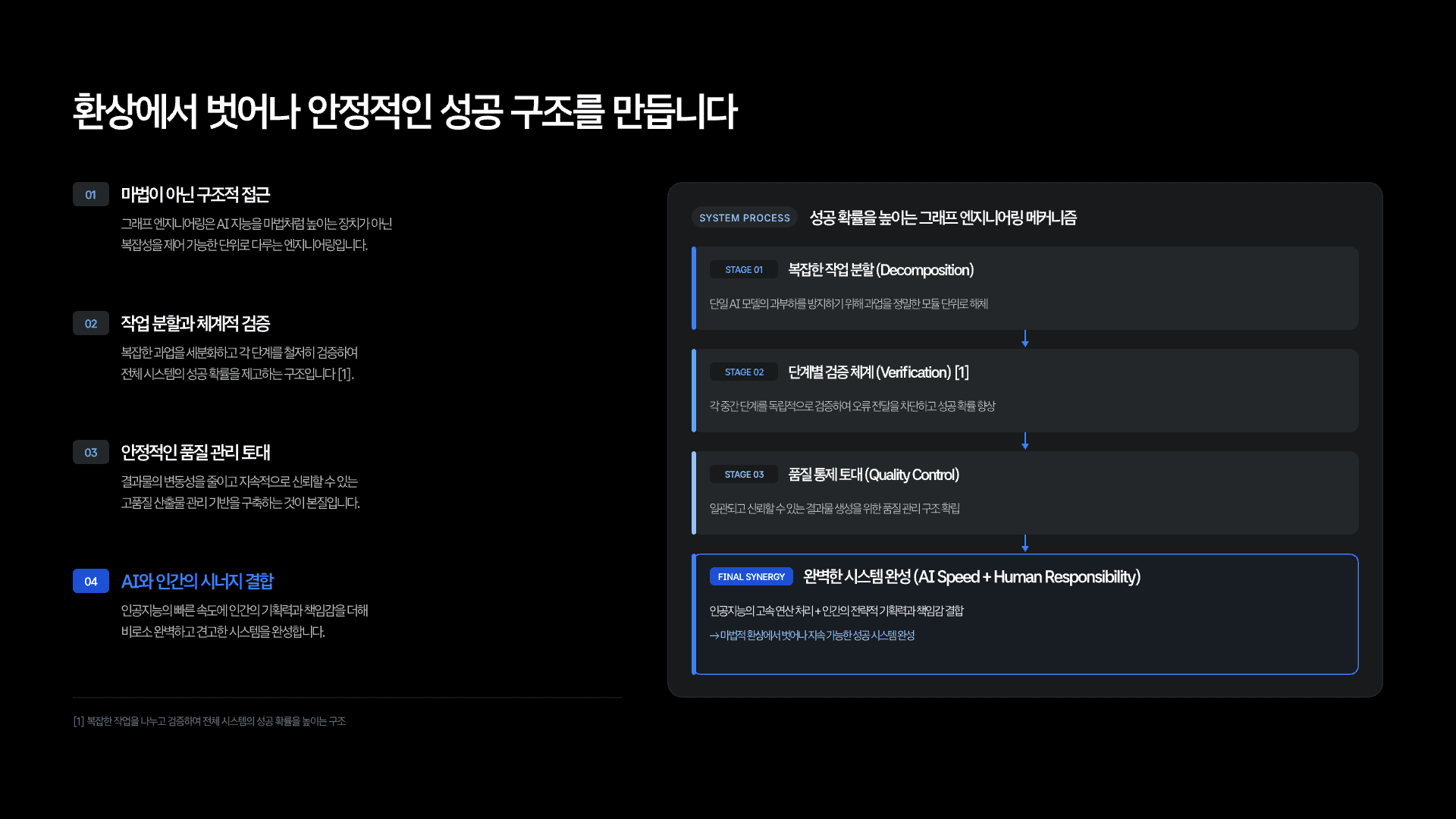The height and width of the screenshot is (819, 1456).
Task: Click paragraph line 그래프 엔지니어링은 AI 지능을 마법처럼 높이는 장치가 아닌
Action: pyautogui.click(x=256, y=224)
